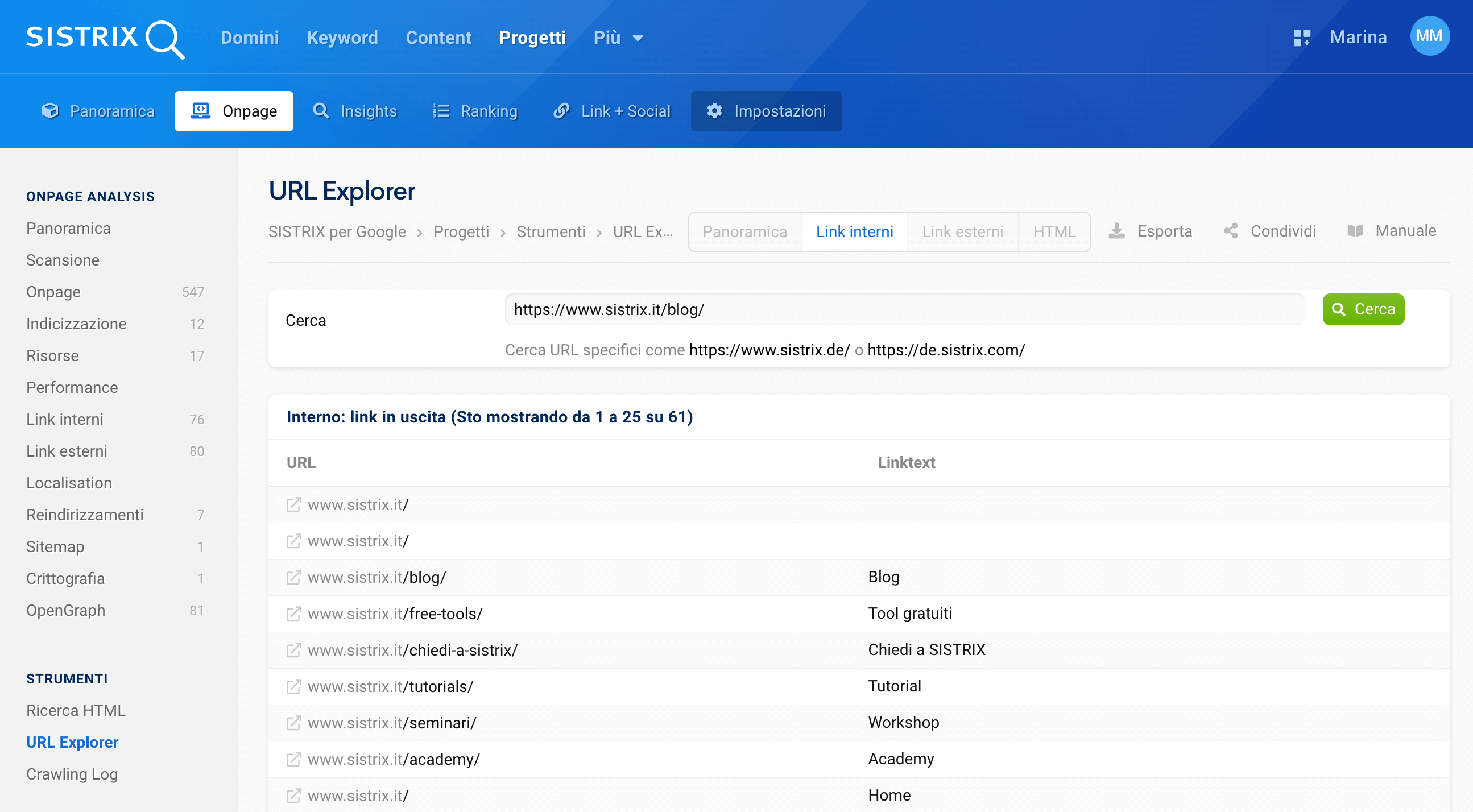Open Sitemap in the sidebar
Viewport: 1473px width, 812px height.
[115, 546]
